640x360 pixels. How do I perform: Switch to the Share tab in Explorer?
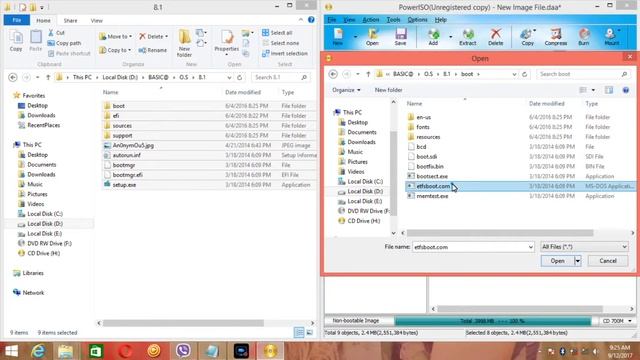pos(70,20)
